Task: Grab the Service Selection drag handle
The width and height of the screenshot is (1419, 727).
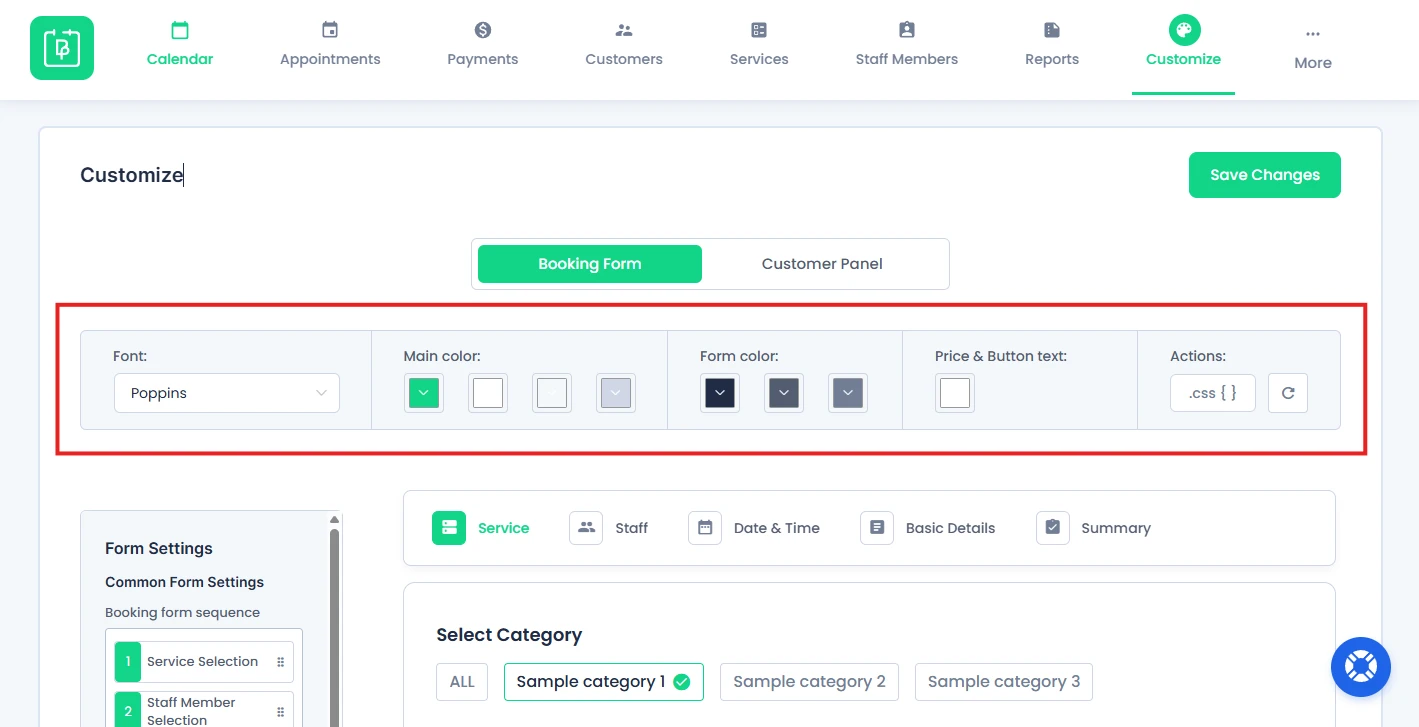Action: click(281, 662)
